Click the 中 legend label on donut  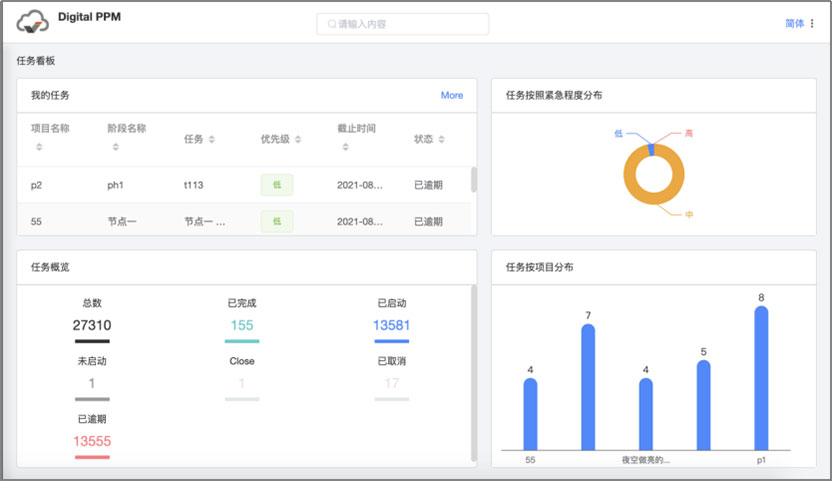(689, 214)
